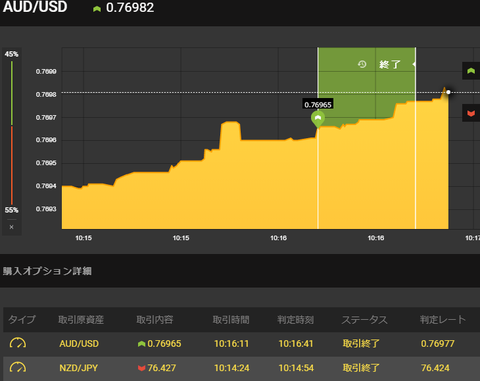
Task: Click the gauge type icon in the NZD/JPY row
Action: click(x=18, y=368)
